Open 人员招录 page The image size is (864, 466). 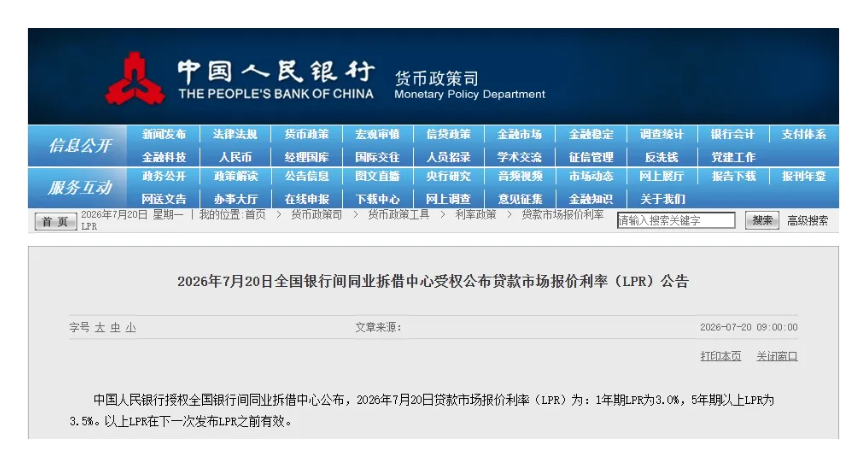448,157
